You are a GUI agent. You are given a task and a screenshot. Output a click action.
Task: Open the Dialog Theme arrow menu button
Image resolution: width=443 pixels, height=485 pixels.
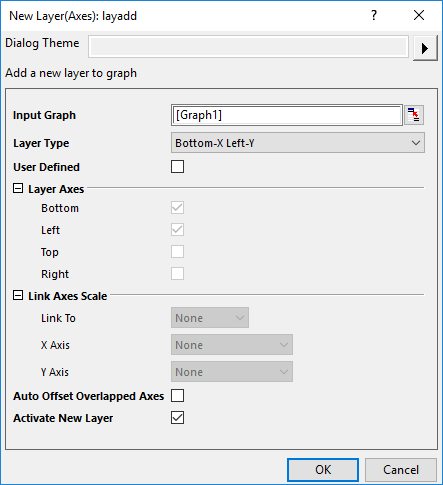click(x=425, y=48)
